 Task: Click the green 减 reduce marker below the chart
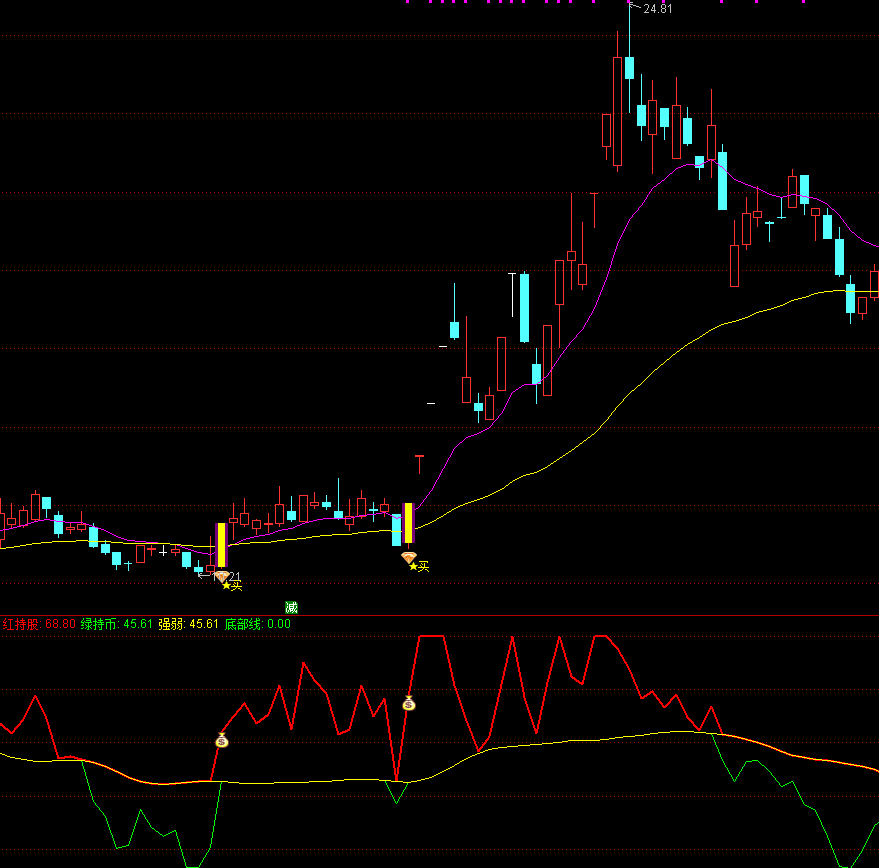[289, 606]
